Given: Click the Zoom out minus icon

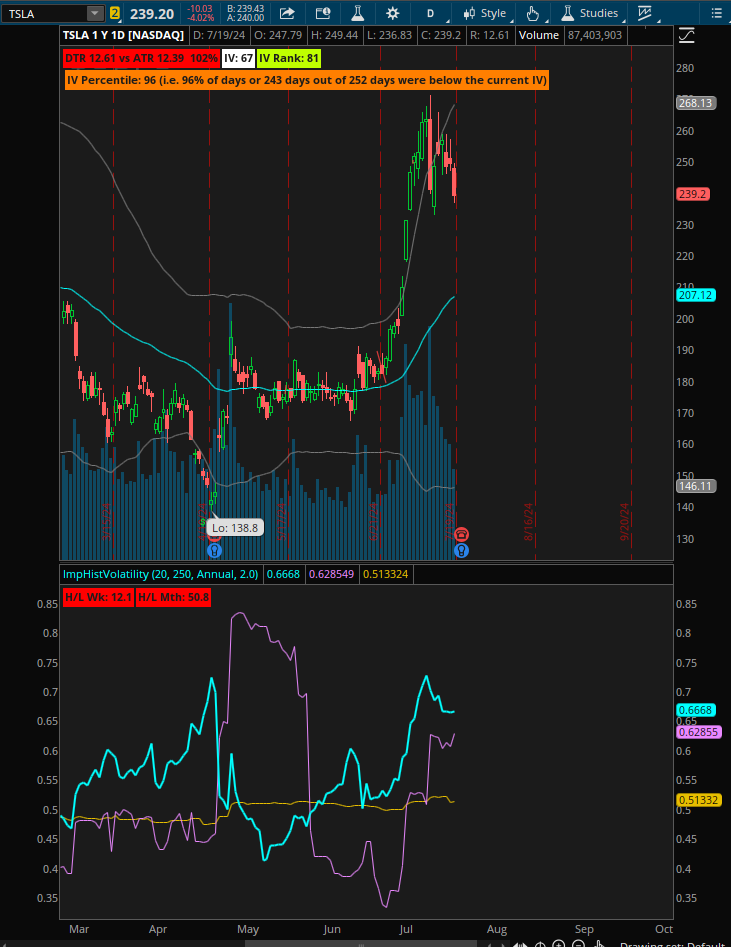Looking at the screenshot, I should pyautogui.click(x=579, y=943).
